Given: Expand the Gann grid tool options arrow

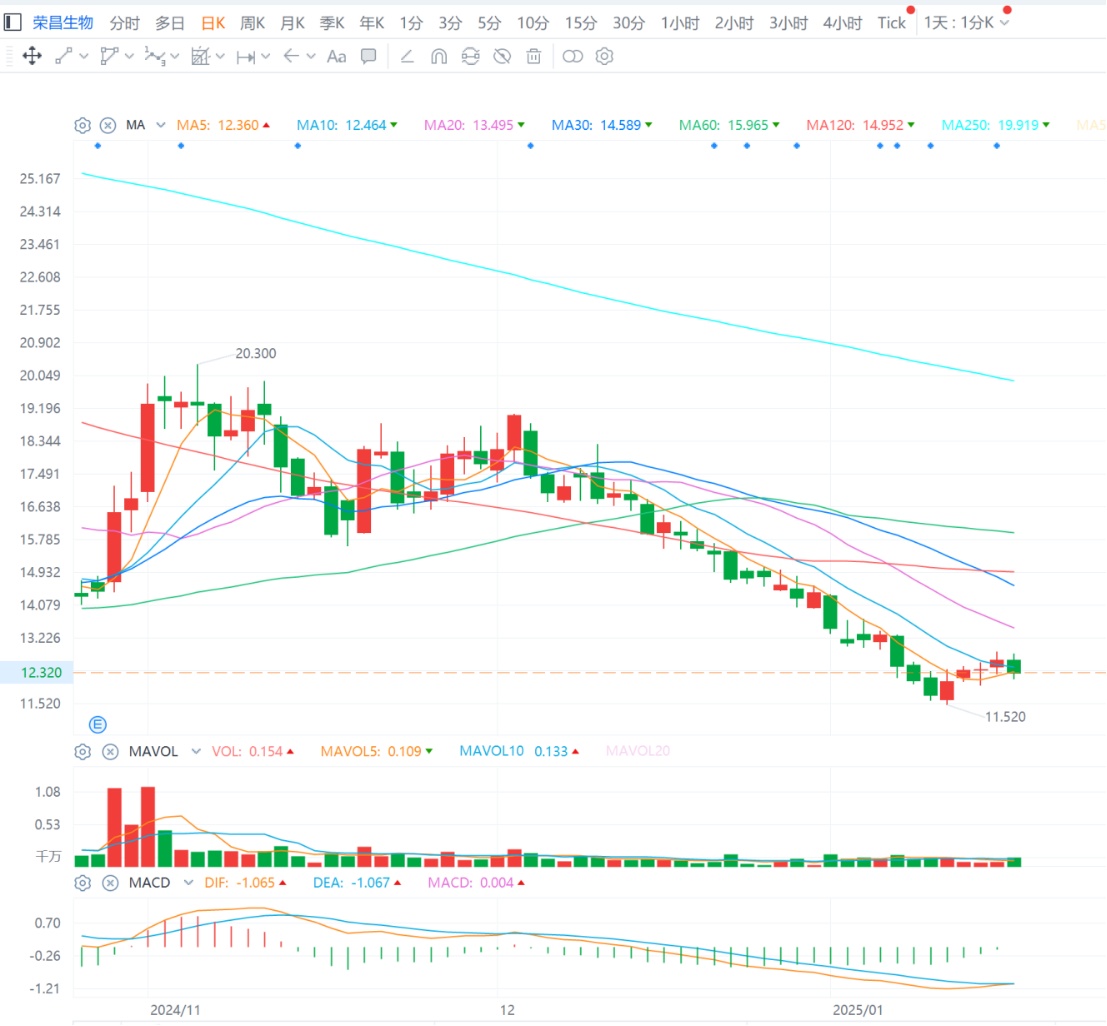Looking at the screenshot, I should pos(220,56).
